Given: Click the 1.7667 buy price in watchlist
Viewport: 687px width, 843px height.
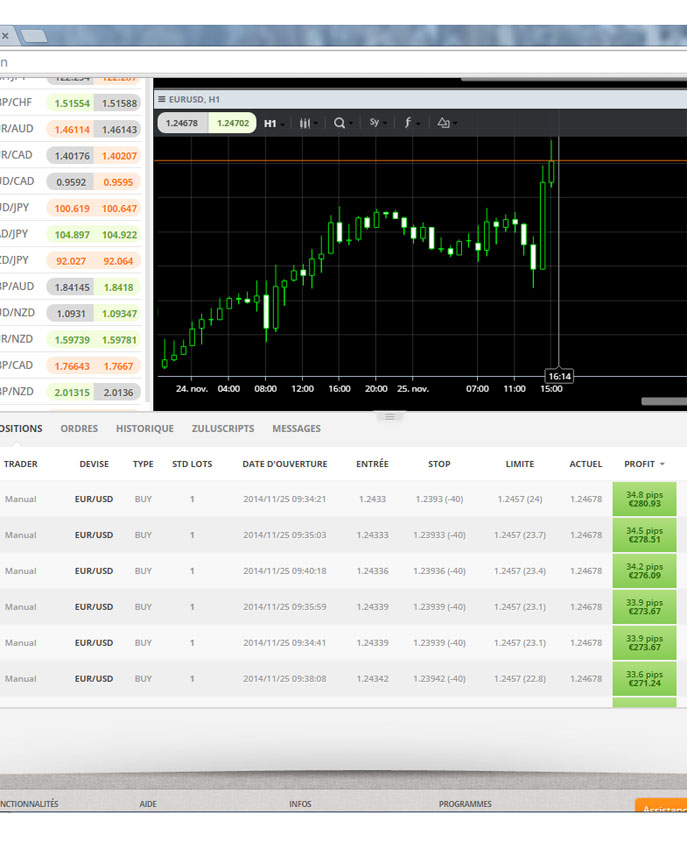Looking at the screenshot, I should 118,366.
